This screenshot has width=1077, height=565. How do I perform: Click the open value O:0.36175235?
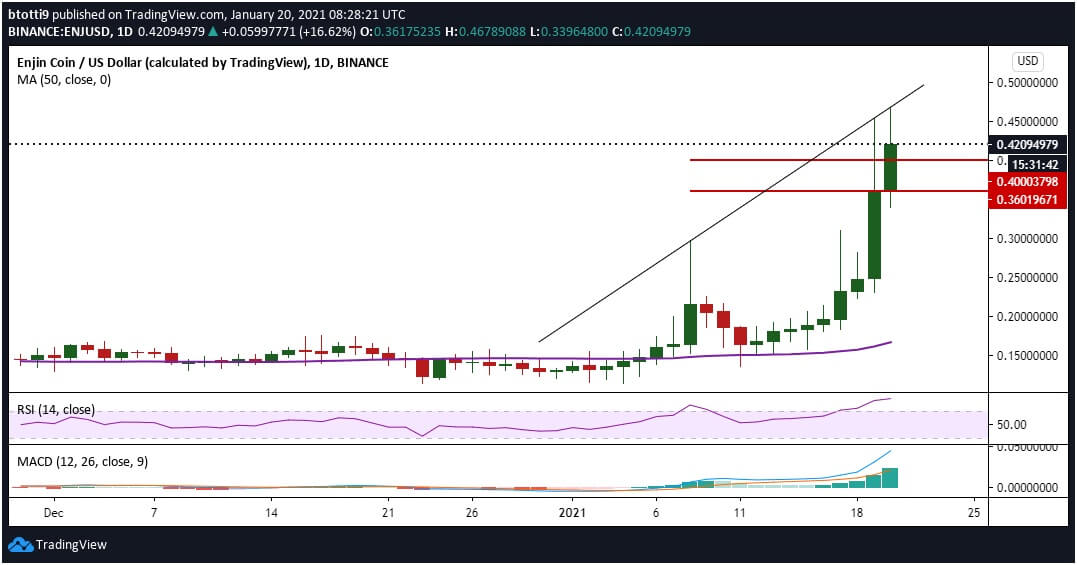click(400, 32)
